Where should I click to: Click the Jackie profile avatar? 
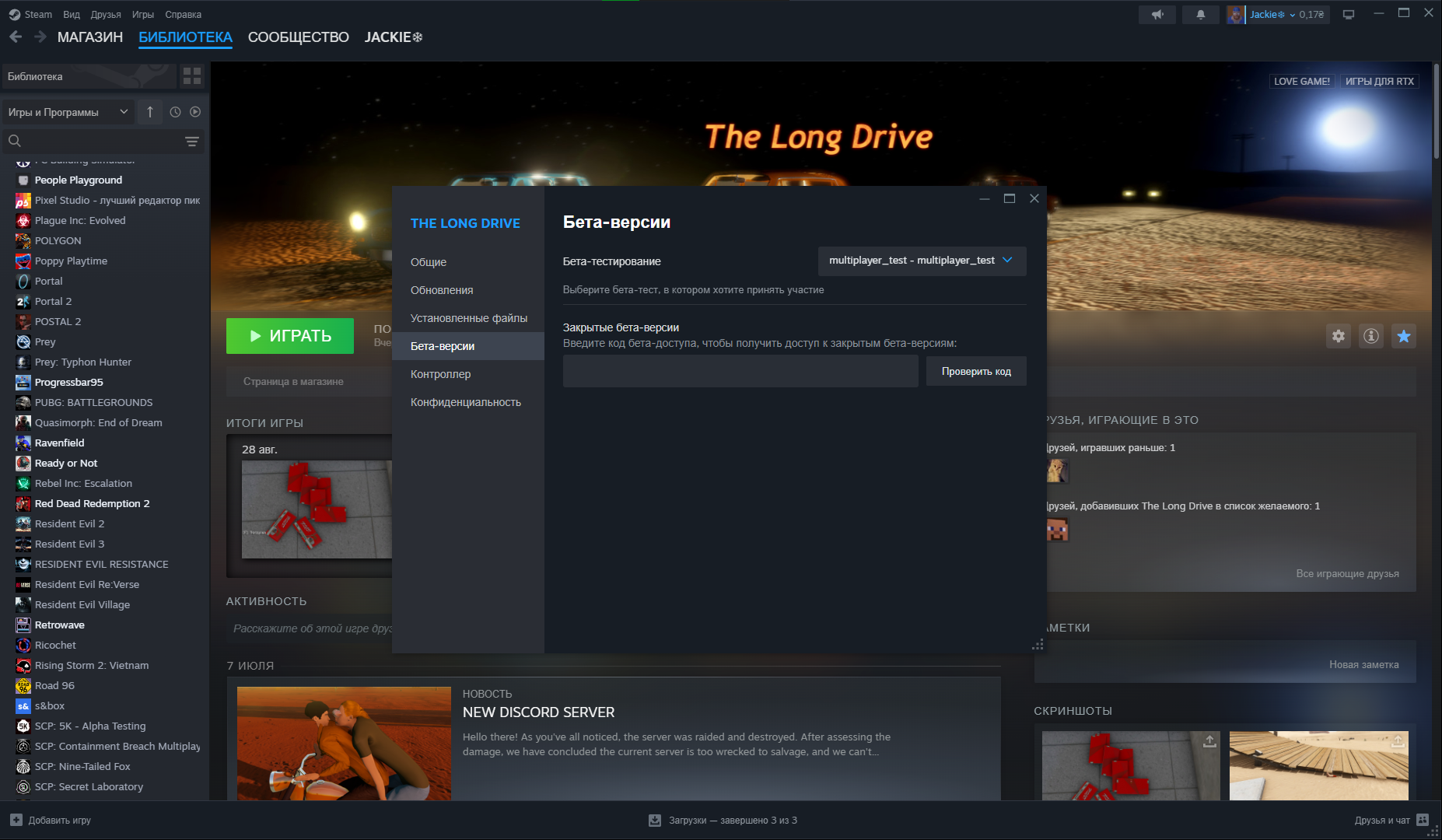pyautogui.click(x=1235, y=14)
